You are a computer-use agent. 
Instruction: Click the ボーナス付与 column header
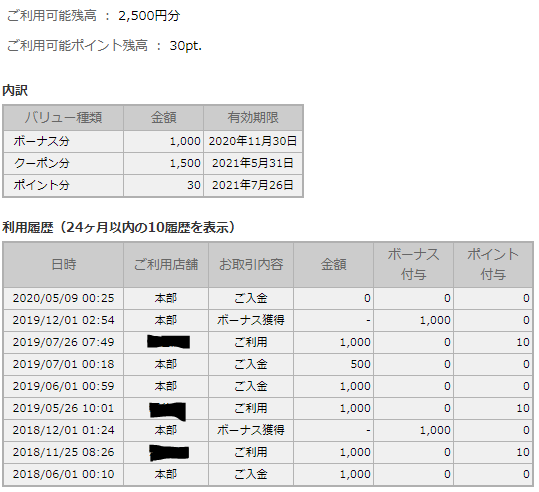[x=413, y=264]
